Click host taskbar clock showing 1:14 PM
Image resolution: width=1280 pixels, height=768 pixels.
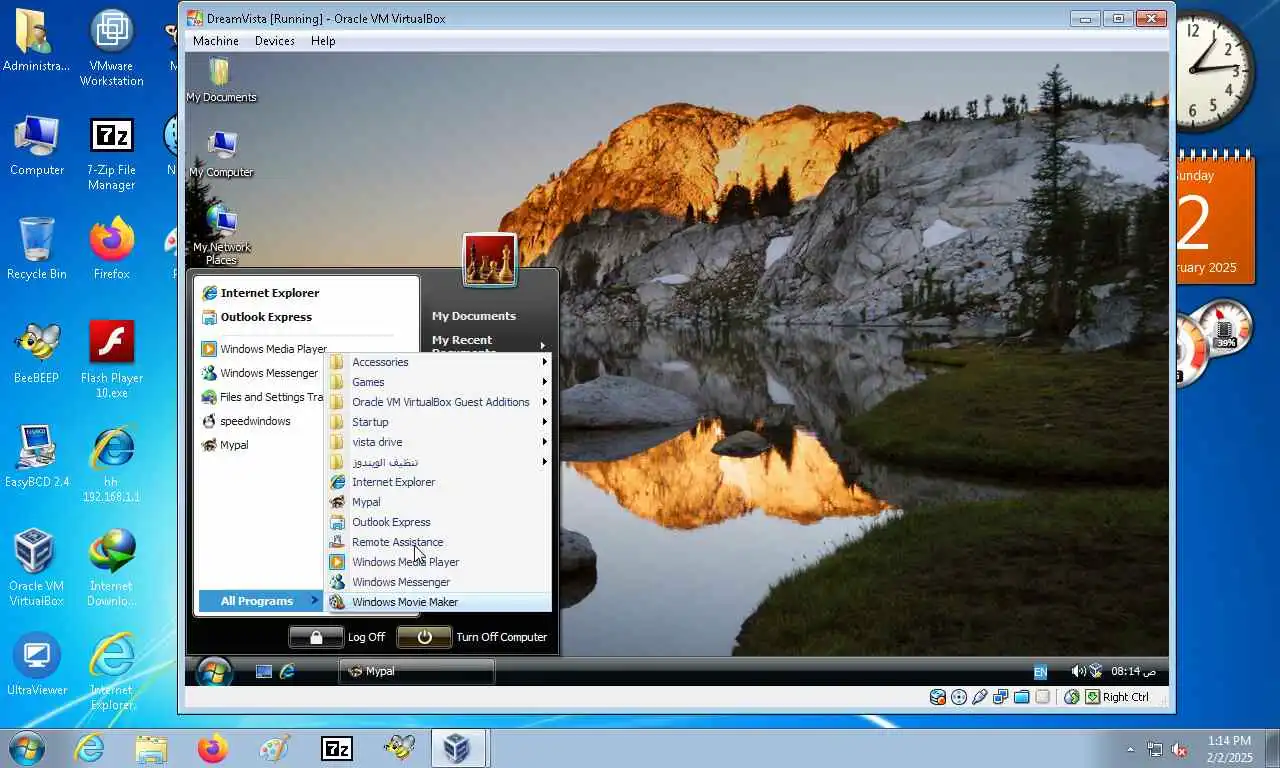[1229, 749]
